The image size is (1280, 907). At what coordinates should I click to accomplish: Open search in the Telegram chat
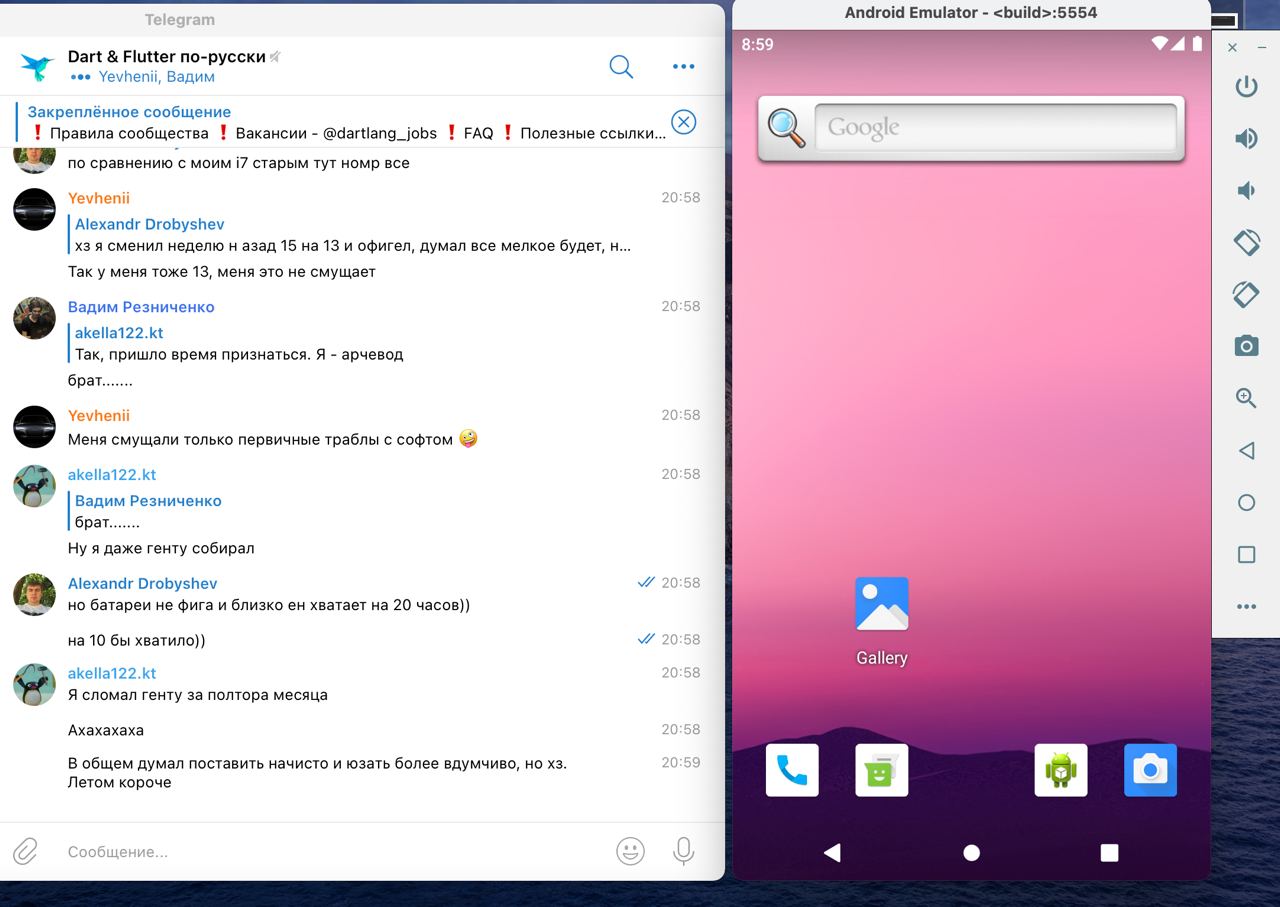(621, 67)
